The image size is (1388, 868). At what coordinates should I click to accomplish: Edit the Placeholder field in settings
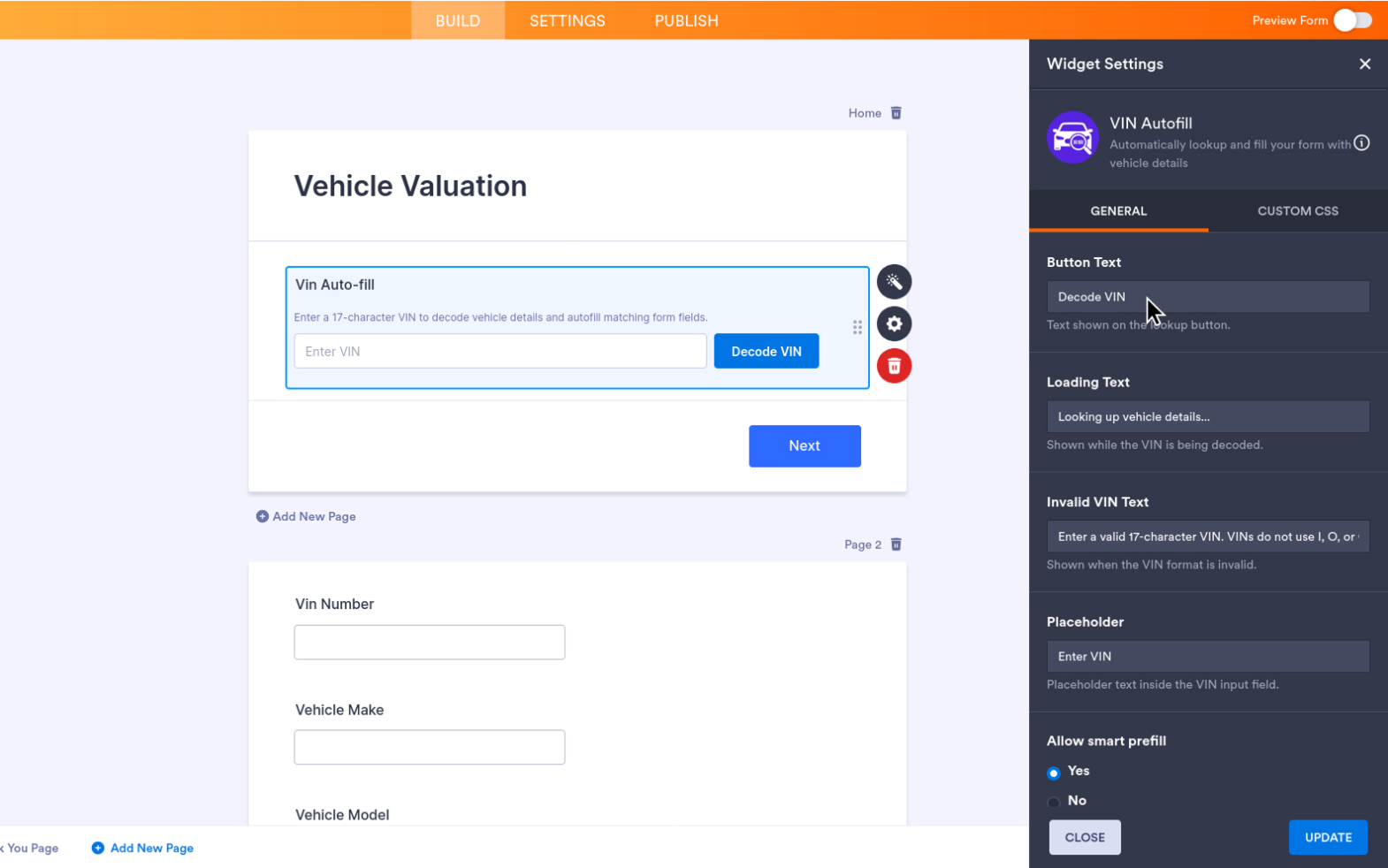[1208, 656]
